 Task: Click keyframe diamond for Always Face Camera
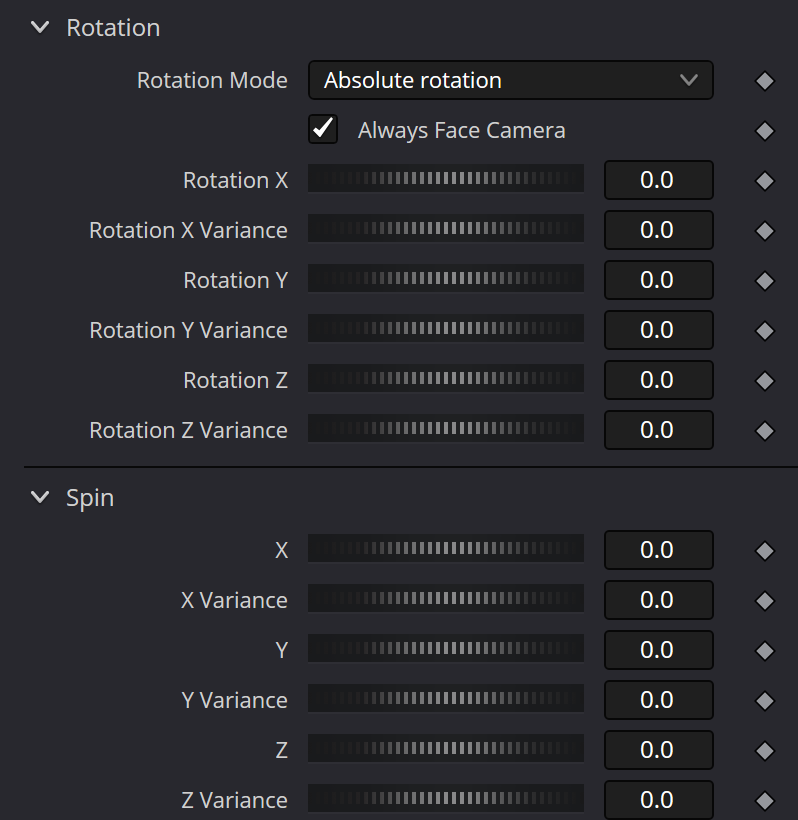coord(765,131)
